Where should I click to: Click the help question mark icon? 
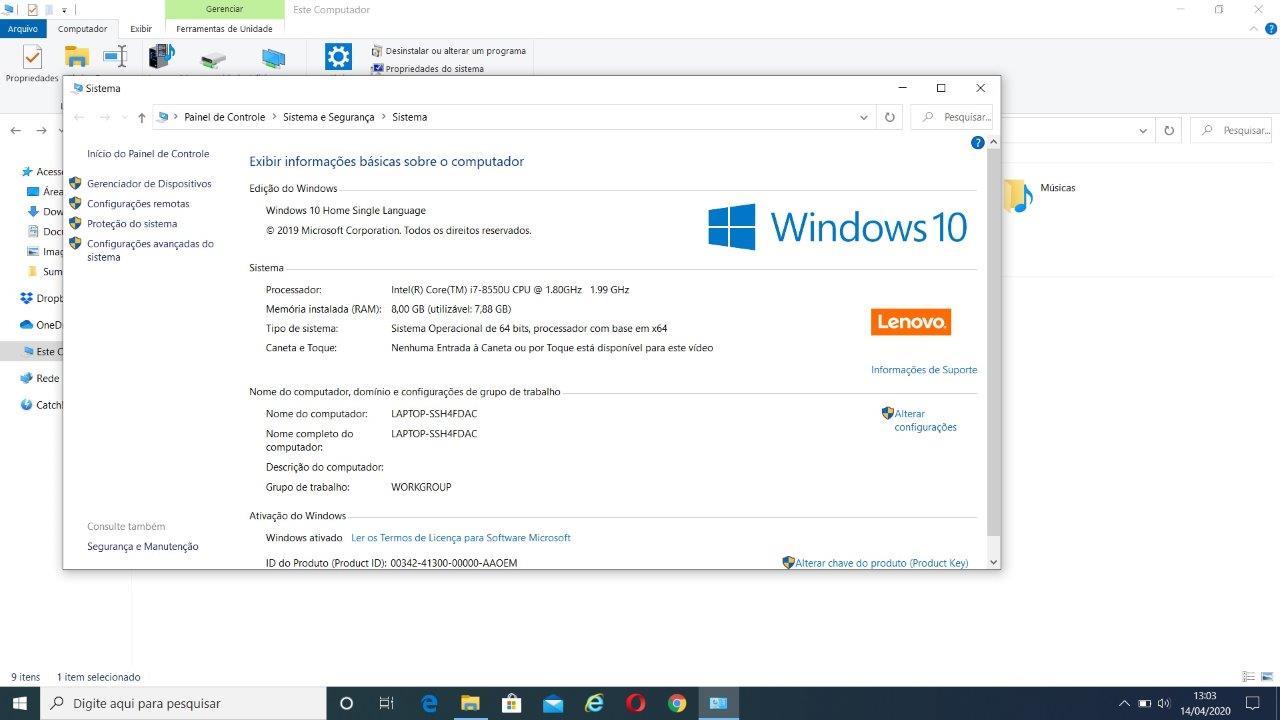[978, 143]
